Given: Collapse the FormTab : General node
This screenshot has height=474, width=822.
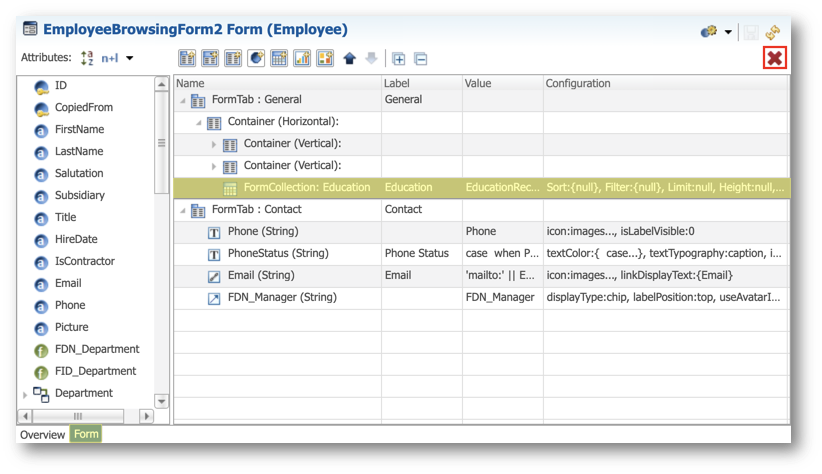Looking at the screenshot, I should [x=183, y=100].
